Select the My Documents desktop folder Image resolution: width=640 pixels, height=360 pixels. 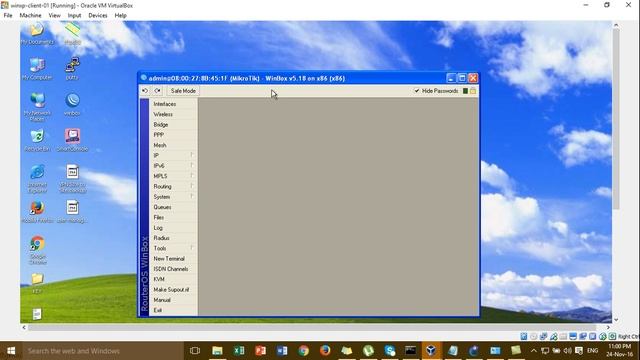(37, 33)
